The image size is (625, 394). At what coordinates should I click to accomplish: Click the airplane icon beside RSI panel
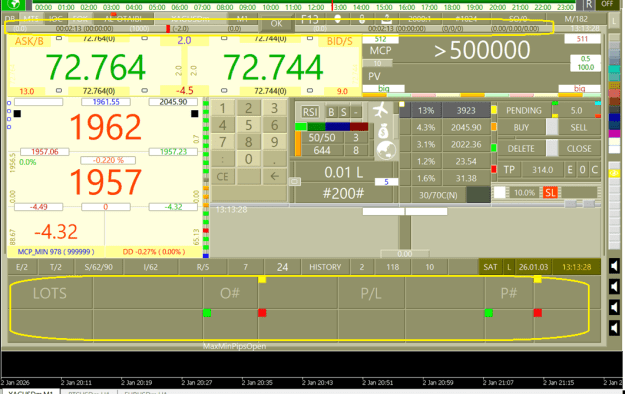click(x=381, y=110)
